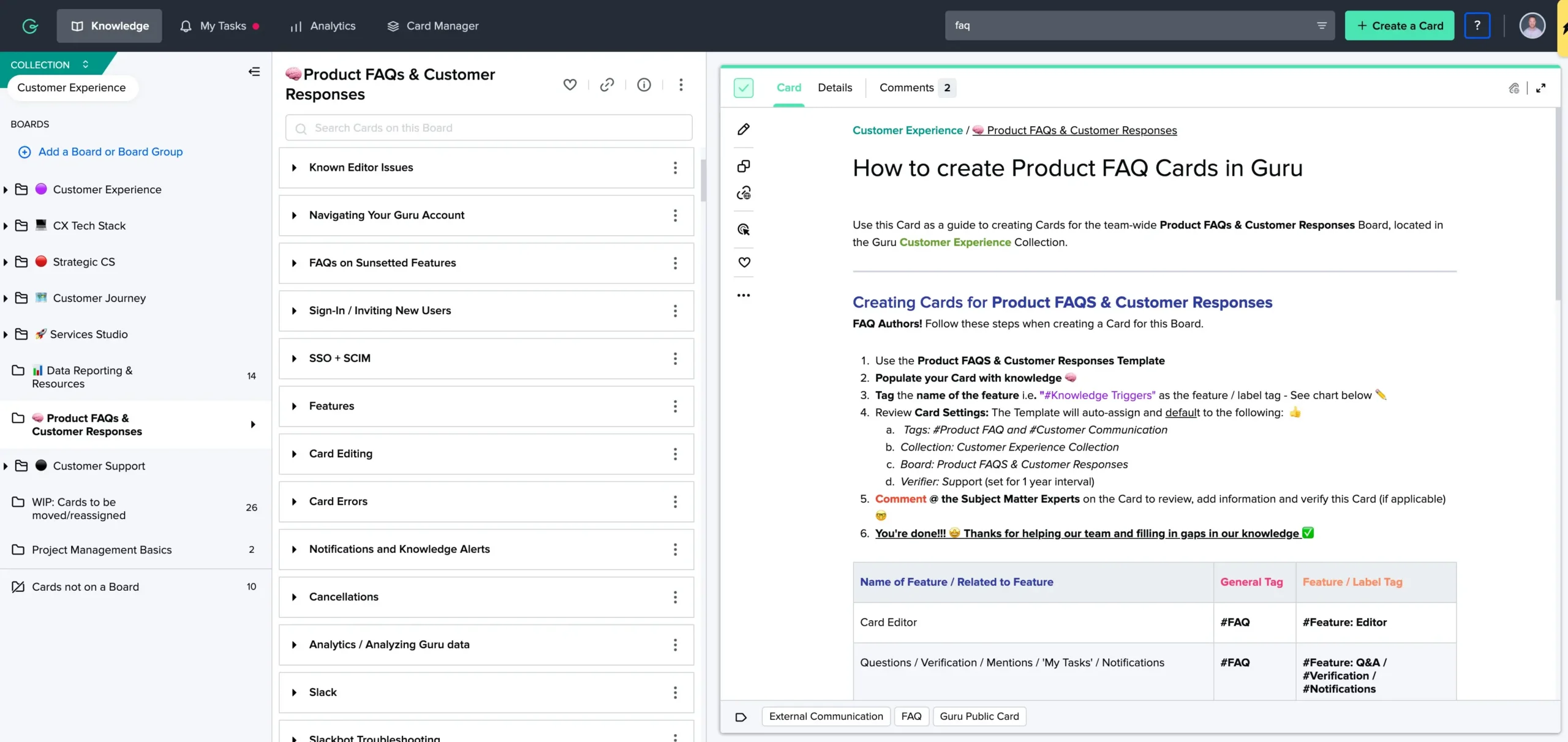
Task: Select the pencil icon to edit the card
Action: point(743,129)
